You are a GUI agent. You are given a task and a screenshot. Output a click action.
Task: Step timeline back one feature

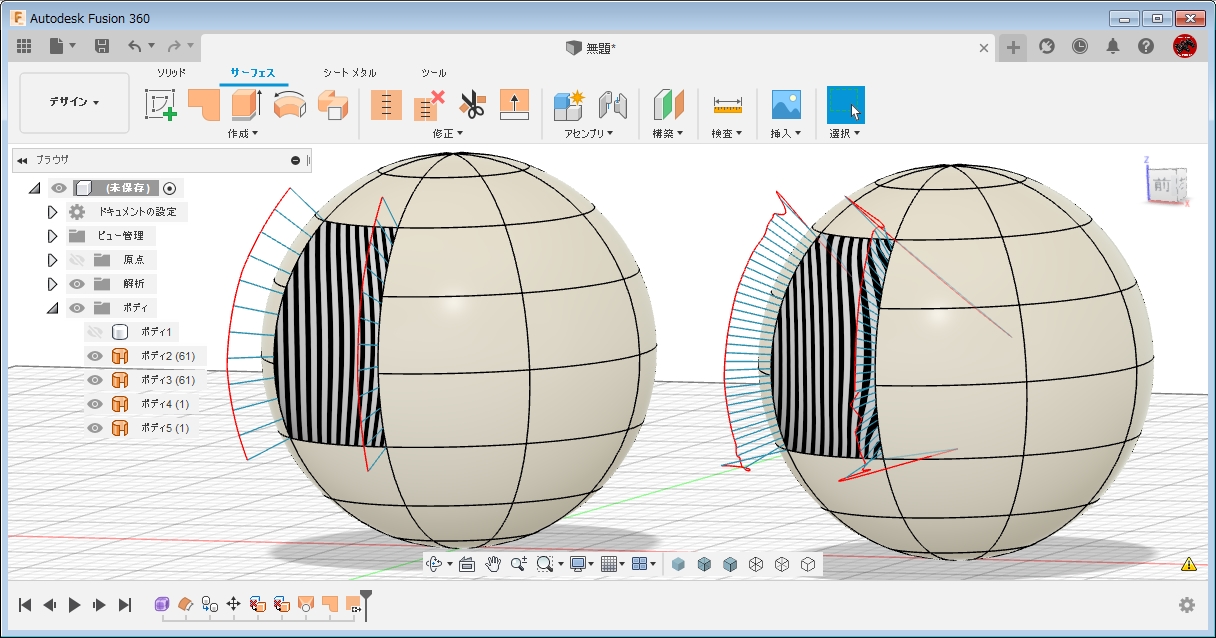(x=50, y=605)
